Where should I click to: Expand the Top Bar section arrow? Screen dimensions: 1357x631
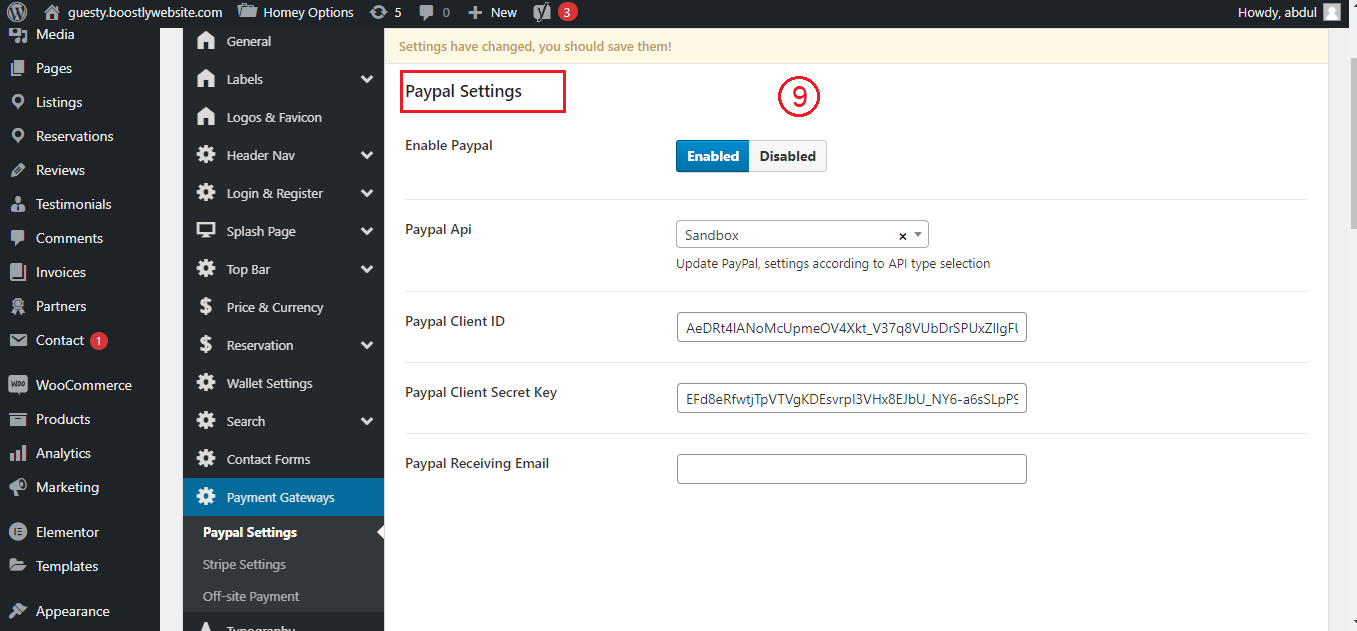point(367,269)
